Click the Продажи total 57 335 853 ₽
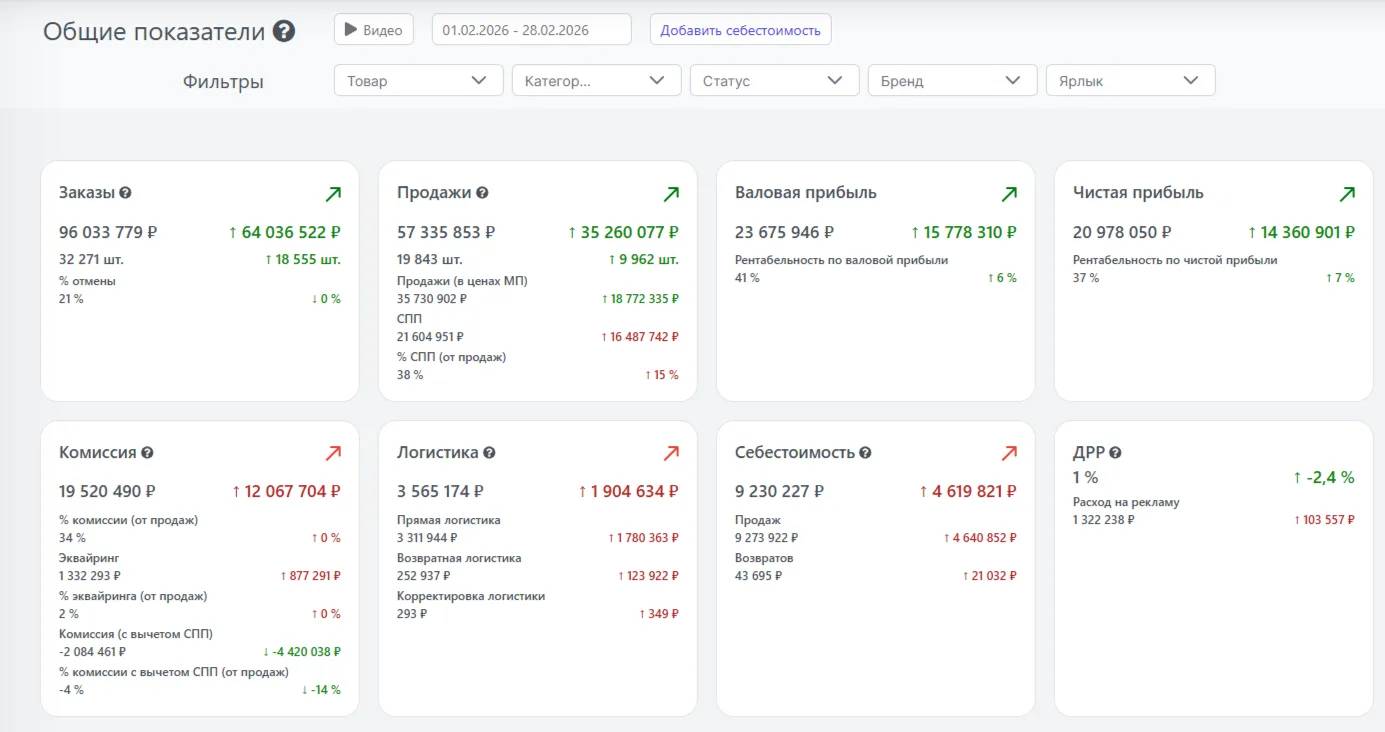This screenshot has height=732, width=1385. pos(446,233)
